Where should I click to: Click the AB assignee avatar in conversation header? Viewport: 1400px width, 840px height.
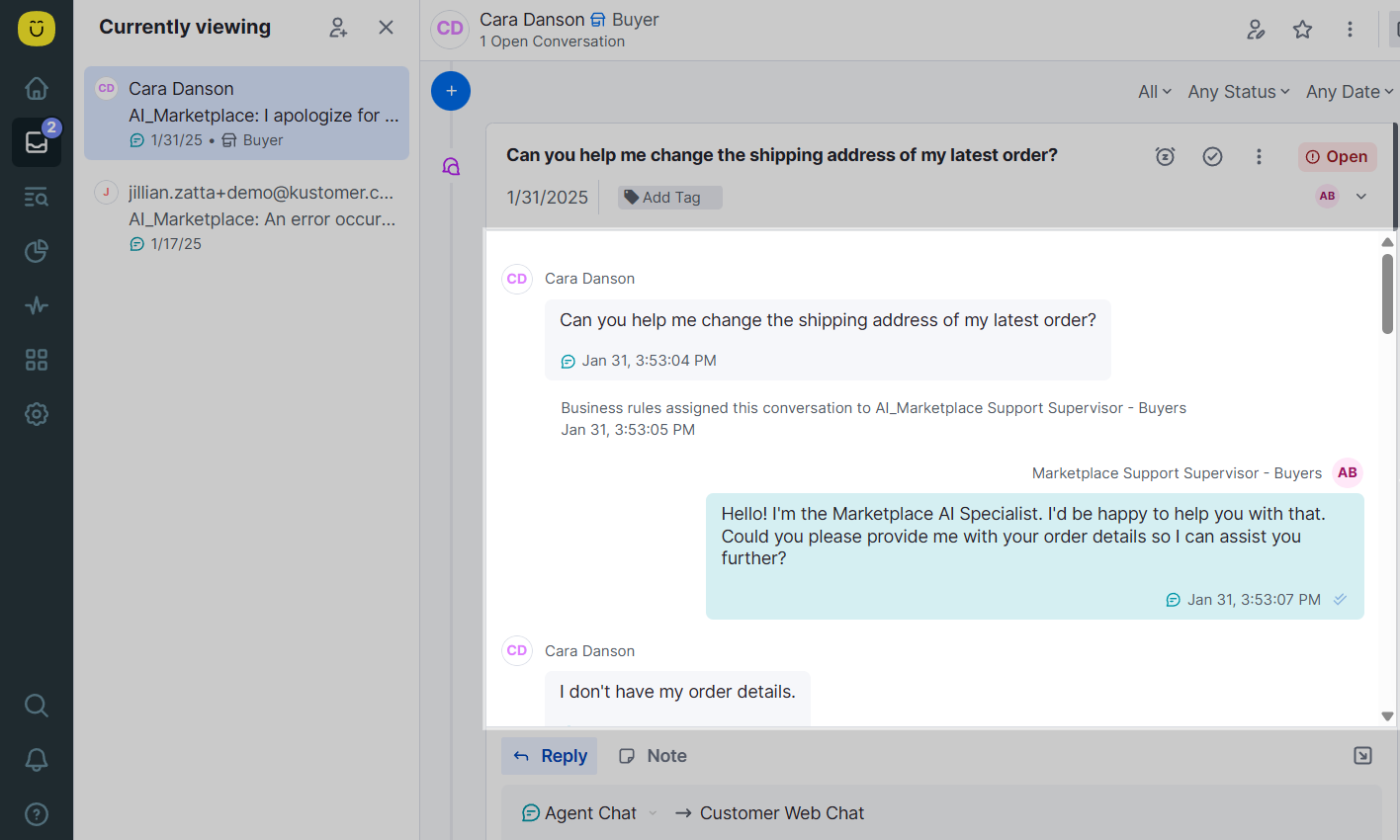[1327, 196]
